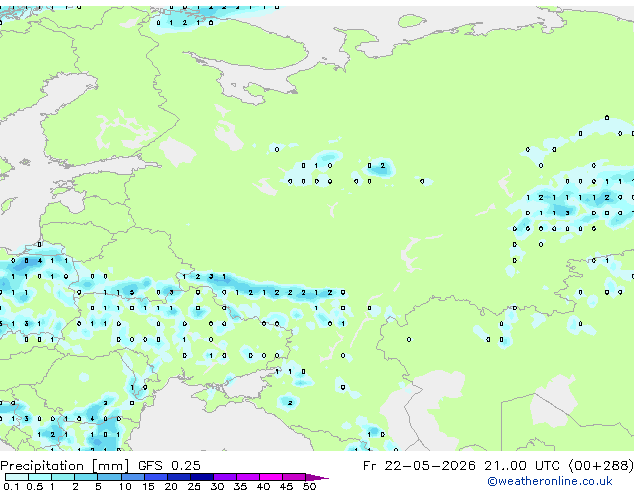
Task: Click the legend swatch between 10 and 15
Action: (x=133, y=477)
